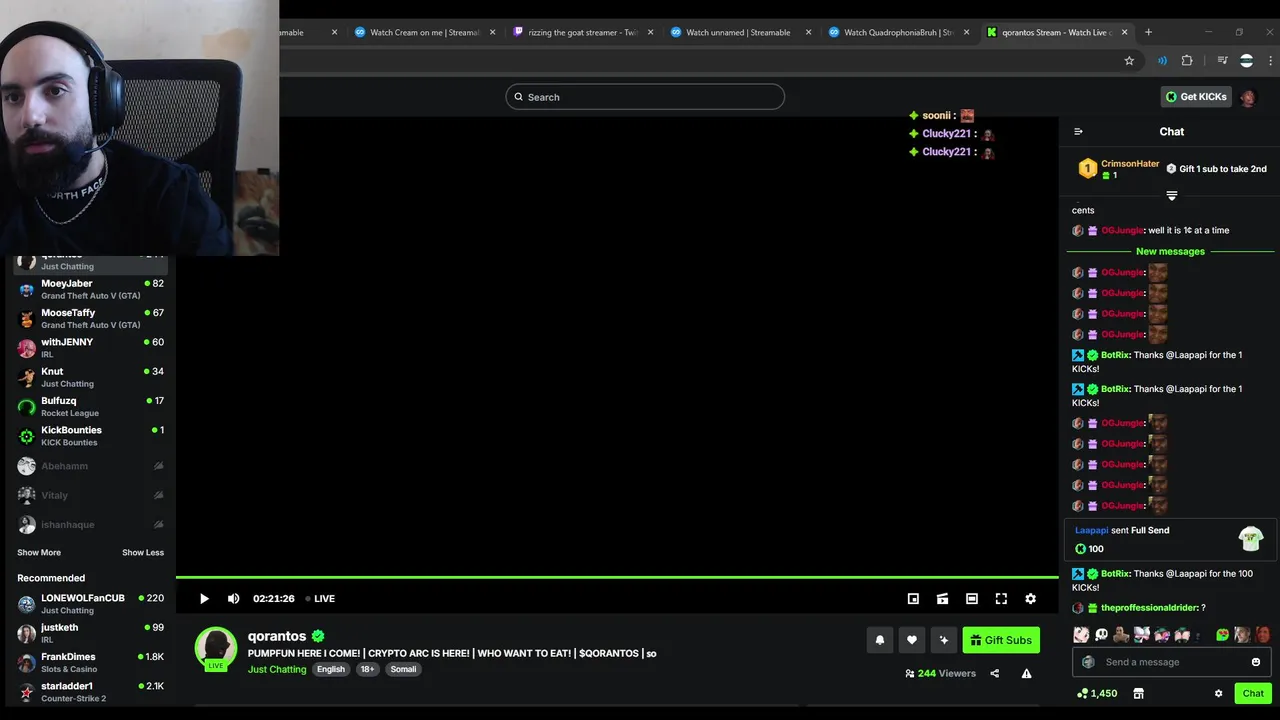This screenshot has width=1280, height=720.
Task: Open browser media controls icon
Action: 1222,60
